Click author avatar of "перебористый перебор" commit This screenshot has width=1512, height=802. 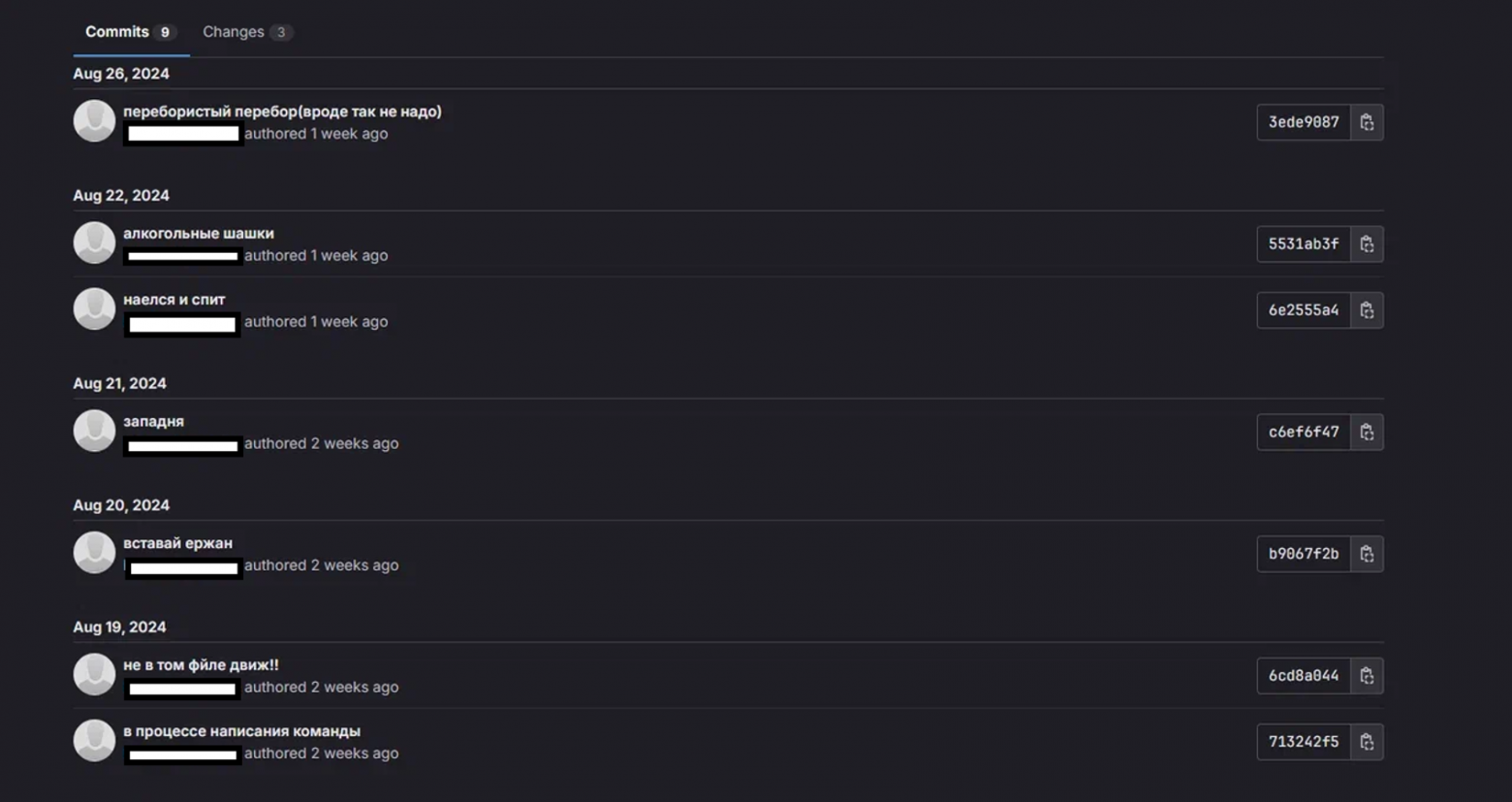[94, 121]
